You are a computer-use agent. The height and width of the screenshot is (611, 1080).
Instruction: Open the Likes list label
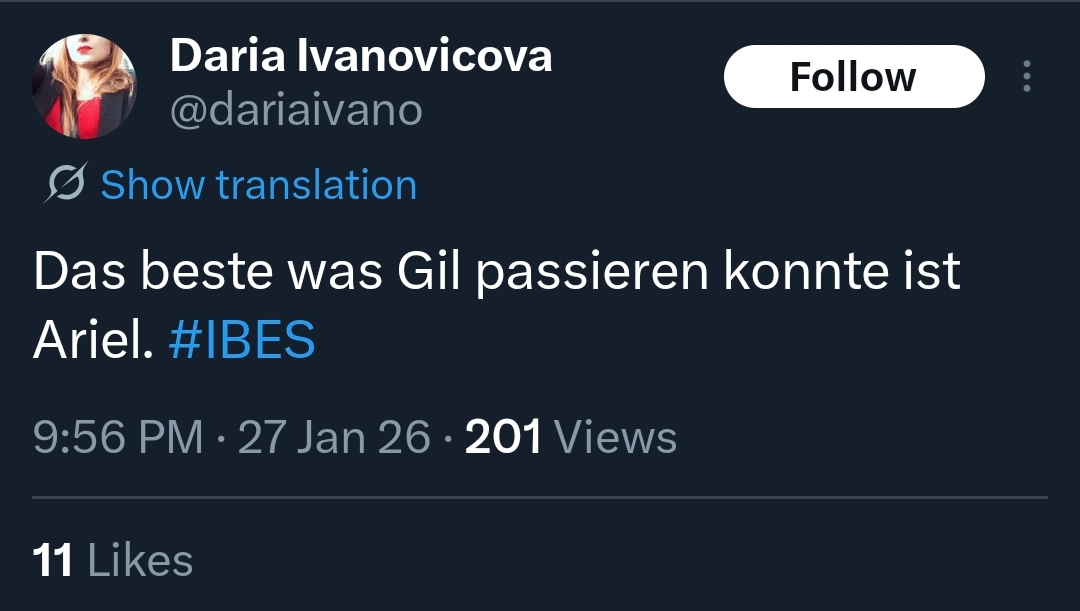tap(140, 560)
